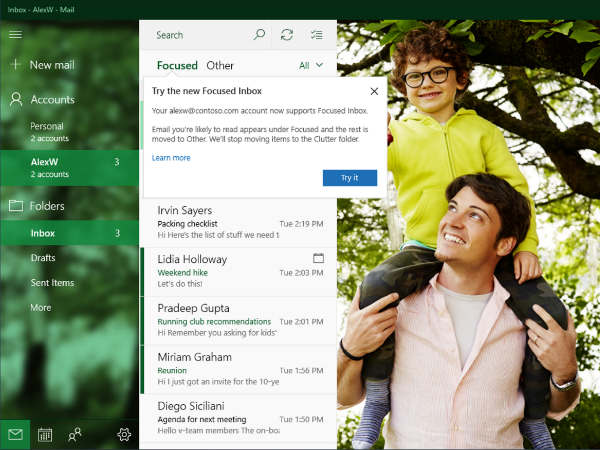Open the Learn more link

[x=171, y=158]
